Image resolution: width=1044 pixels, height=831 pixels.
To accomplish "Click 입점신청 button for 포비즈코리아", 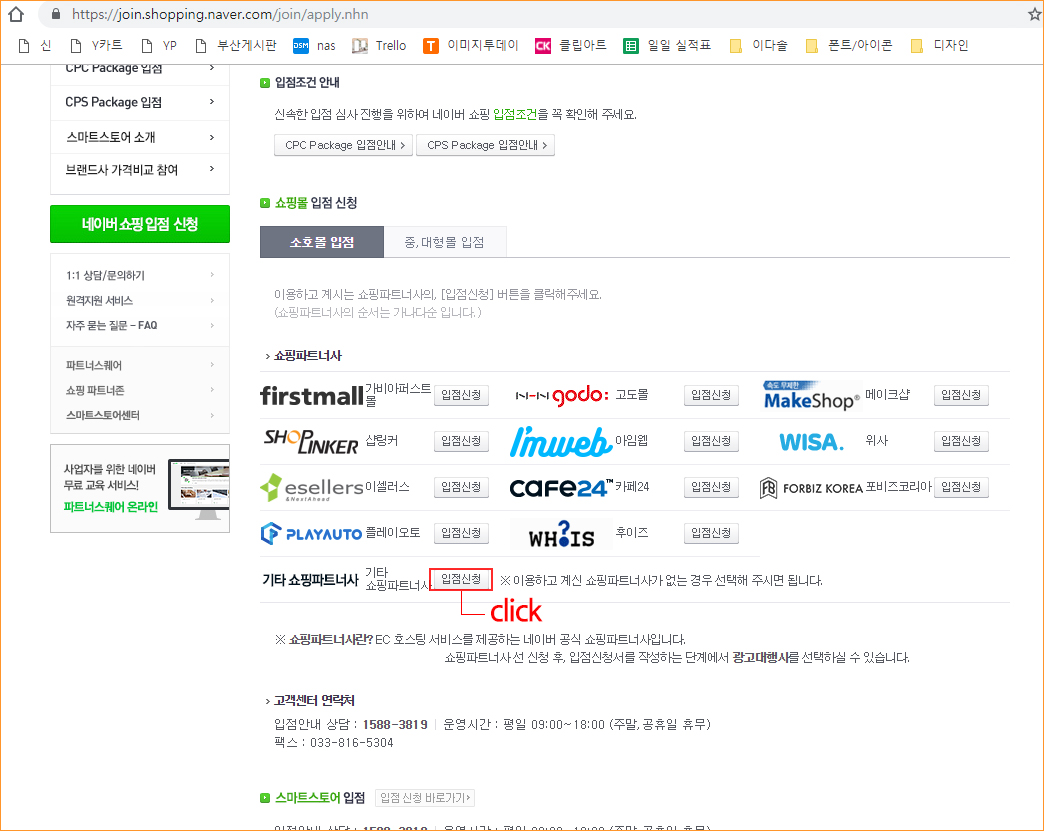I will (x=961, y=487).
